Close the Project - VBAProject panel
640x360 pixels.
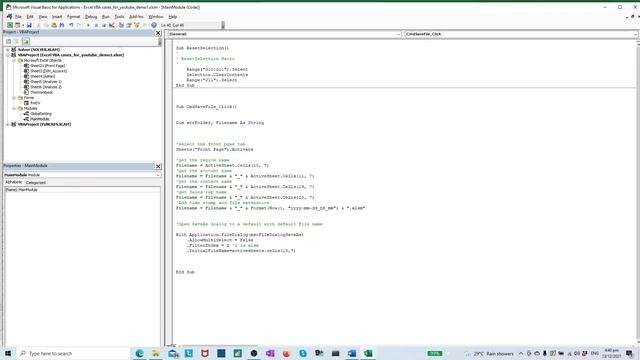tap(158, 33)
